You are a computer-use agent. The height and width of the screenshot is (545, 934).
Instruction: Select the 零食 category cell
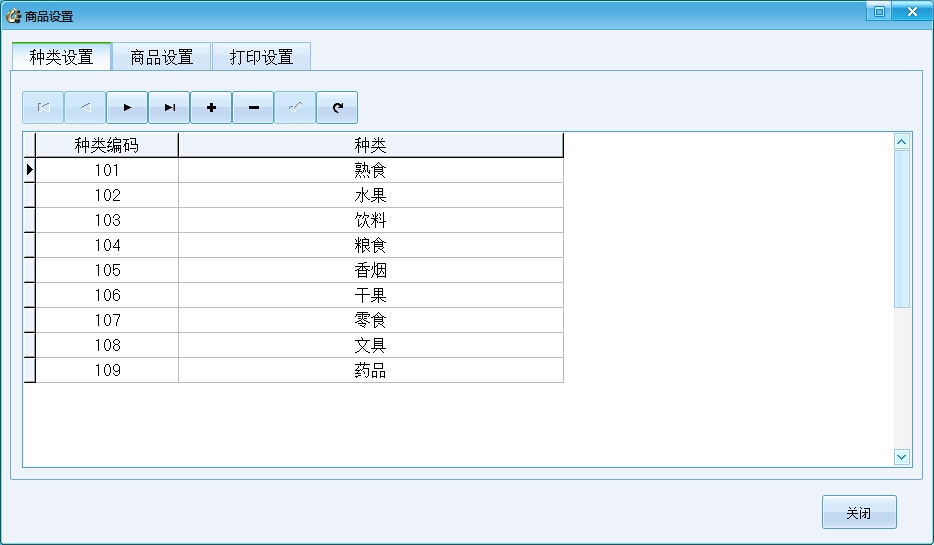371,320
